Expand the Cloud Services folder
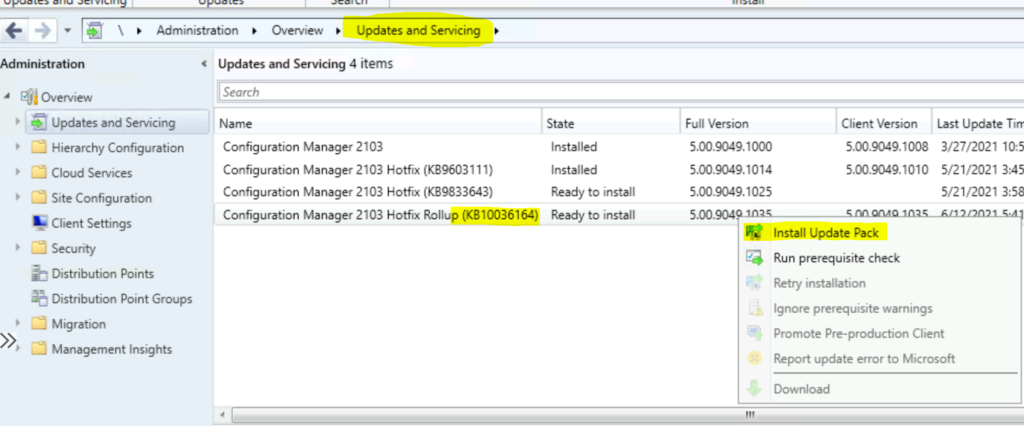This screenshot has width=1024, height=426. tap(18, 172)
